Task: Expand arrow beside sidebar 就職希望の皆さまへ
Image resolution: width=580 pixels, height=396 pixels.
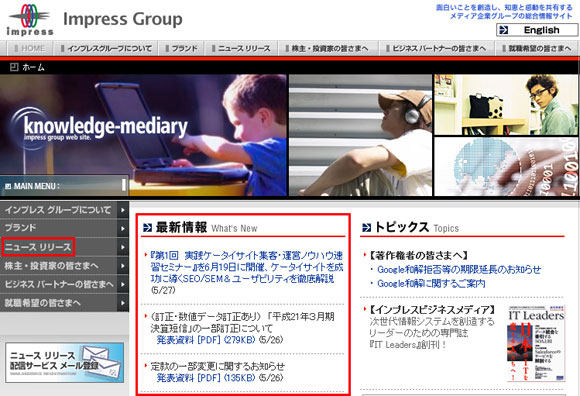Action: point(123,303)
